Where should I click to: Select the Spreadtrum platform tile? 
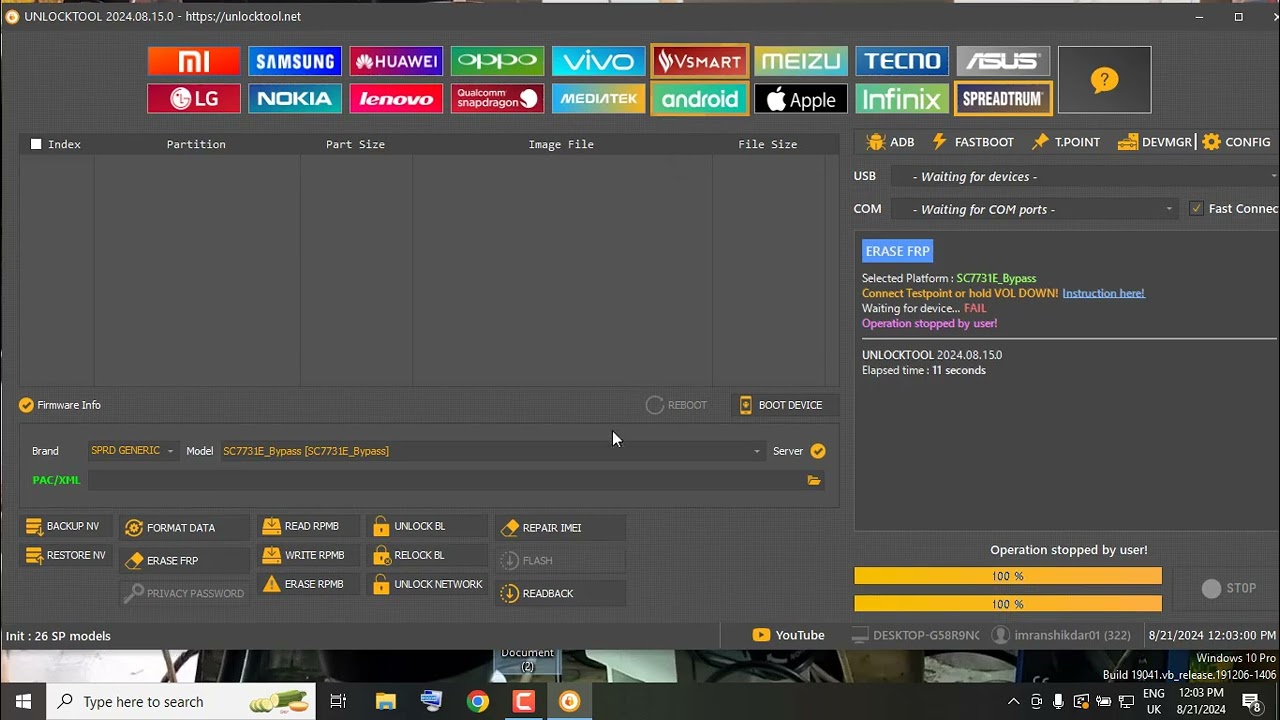coord(1003,99)
